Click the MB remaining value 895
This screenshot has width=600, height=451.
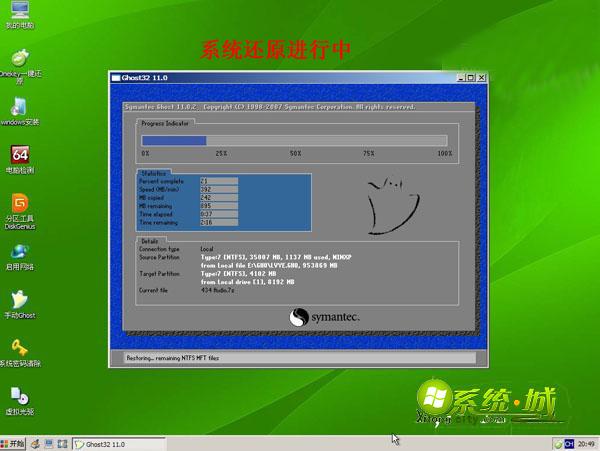[x=219, y=206]
